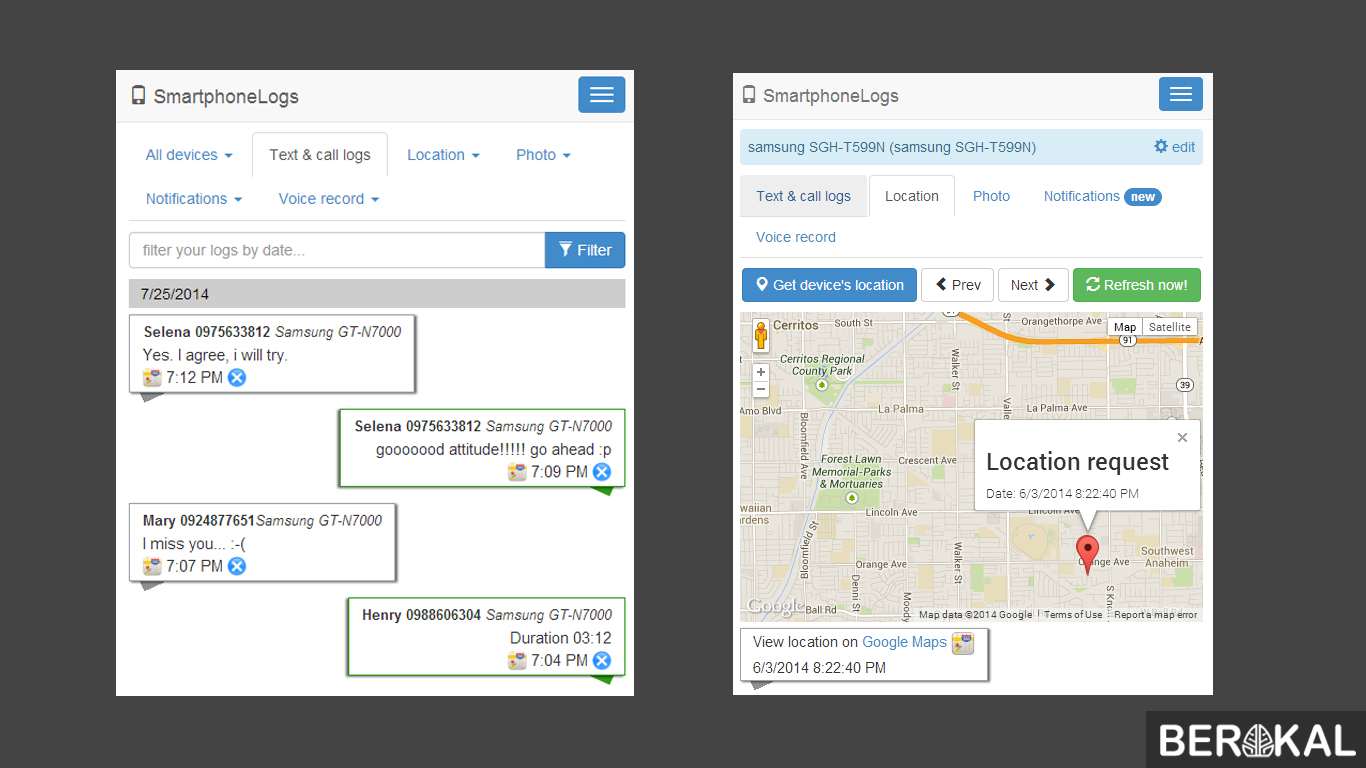Select Text & call logs tab, right panel
Image resolution: width=1366 pixels, height=768 pixels.
[x=804, y=196]
